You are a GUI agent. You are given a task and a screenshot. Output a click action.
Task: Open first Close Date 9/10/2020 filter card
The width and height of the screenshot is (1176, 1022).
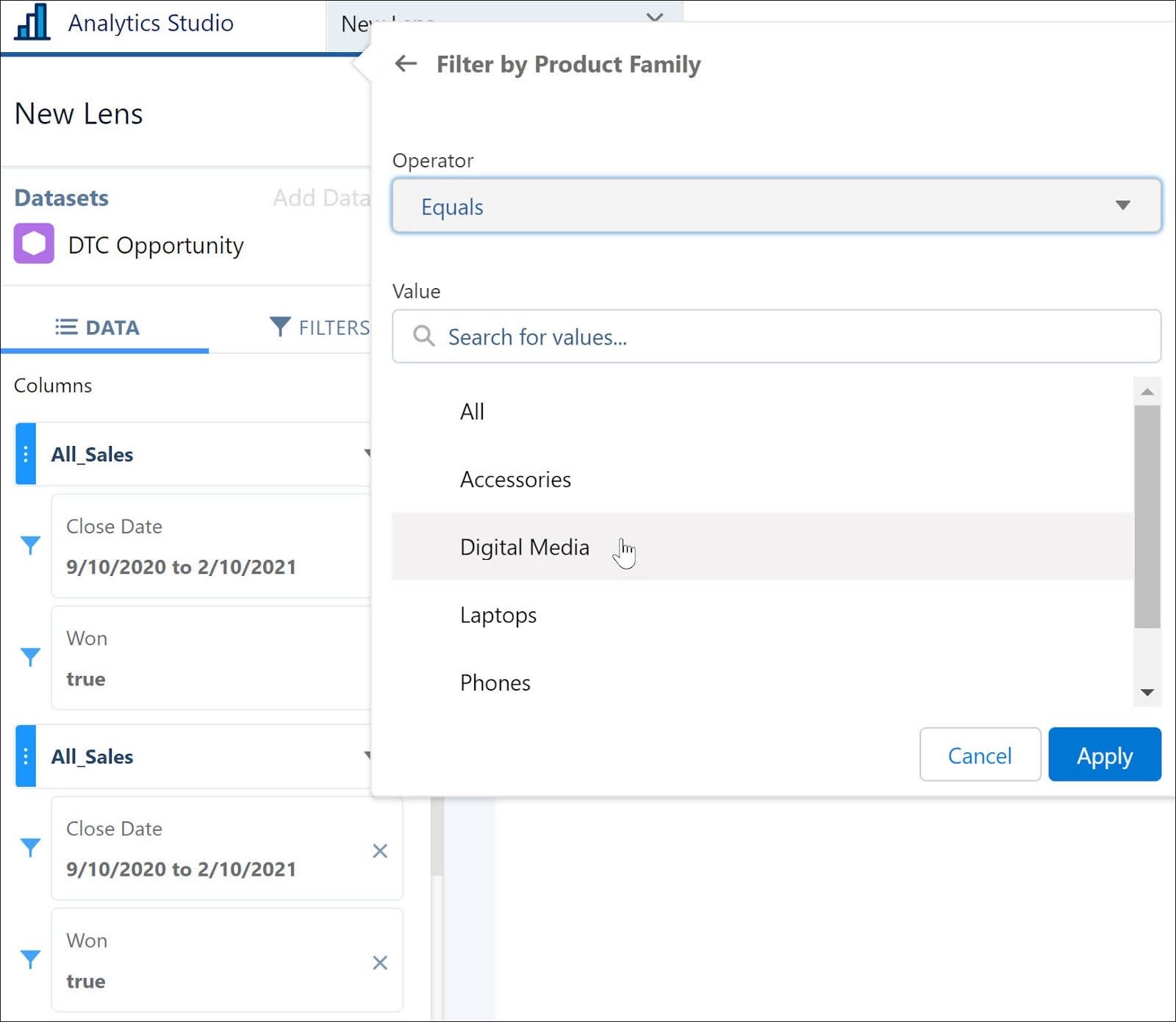coord(211,546)
